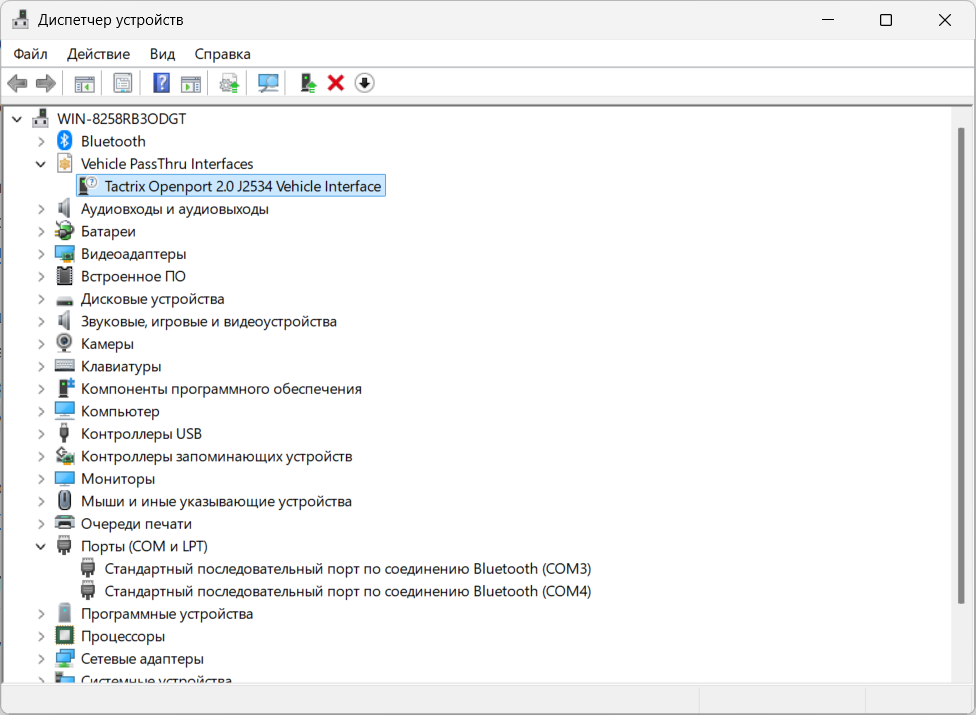The height and width of the screenshot is (715, 976).
Task: Open the Файл menu
Action: click(x=30, y=54)
